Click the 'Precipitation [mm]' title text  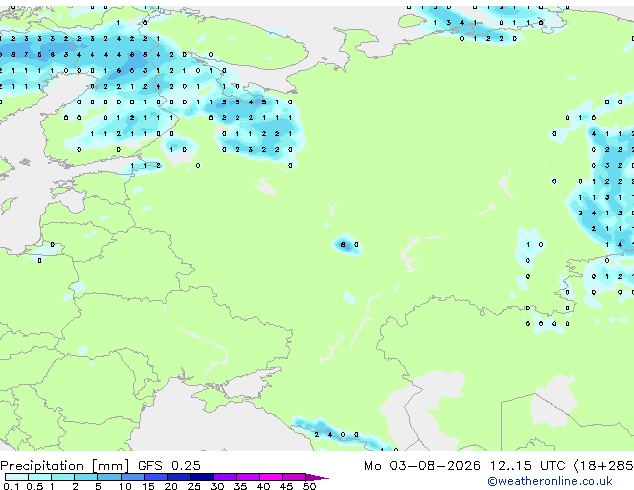click(x=64, y=466)
